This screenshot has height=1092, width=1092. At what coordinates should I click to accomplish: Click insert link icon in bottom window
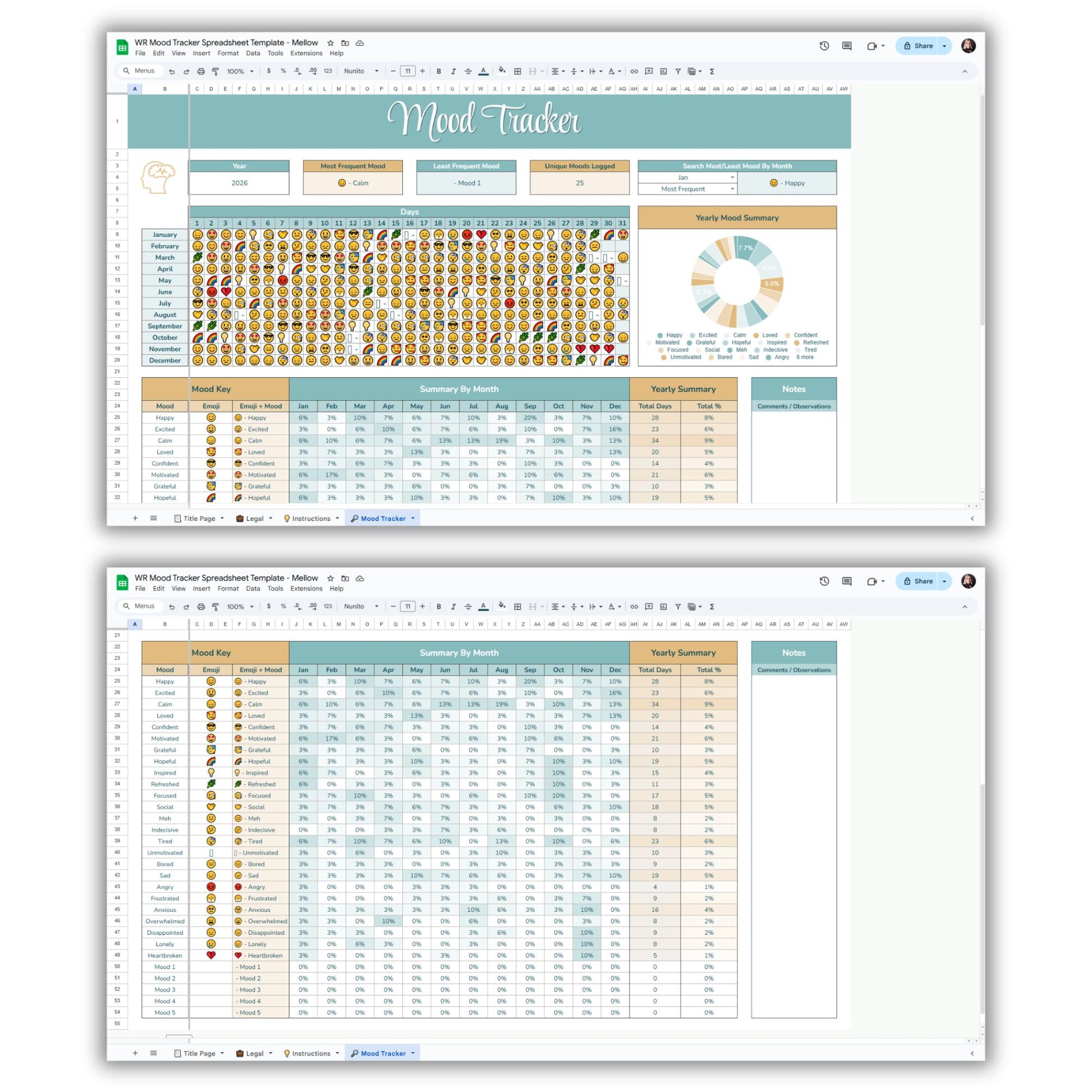click(x=634, y=607)
